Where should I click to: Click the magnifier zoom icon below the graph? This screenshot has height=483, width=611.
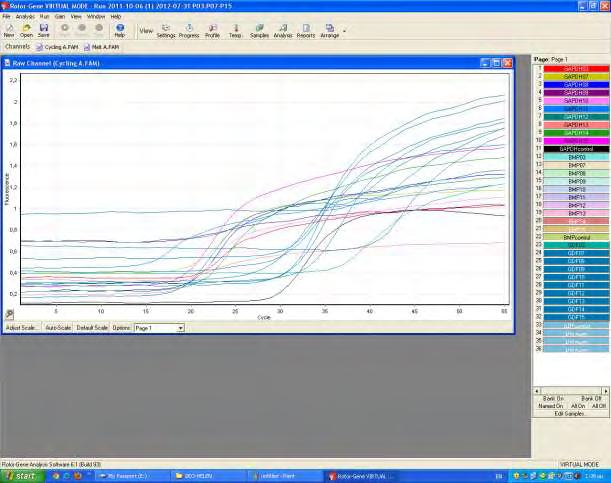click(9, 314)
